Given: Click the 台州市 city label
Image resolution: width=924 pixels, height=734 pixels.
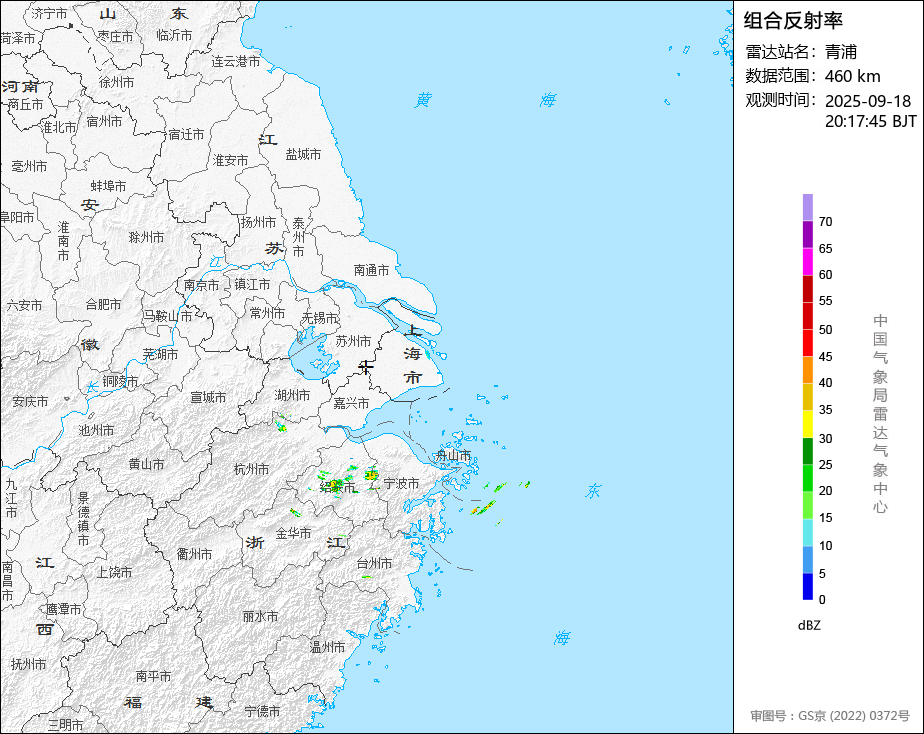Looking at the screenshot, I should (374, 563).
